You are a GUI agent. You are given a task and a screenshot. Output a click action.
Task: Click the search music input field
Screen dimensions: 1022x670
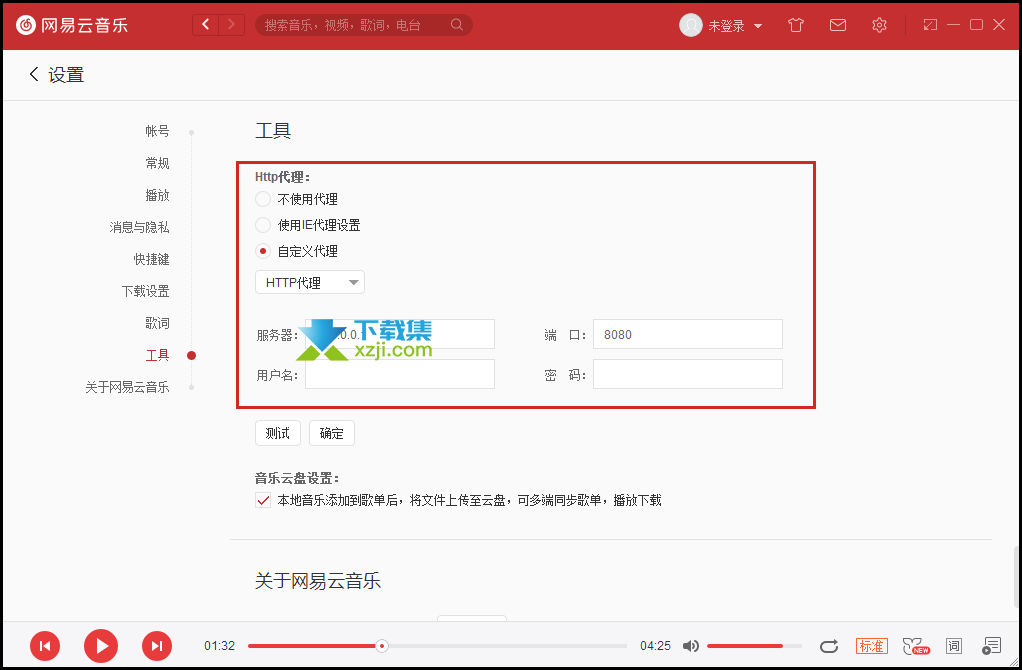pyautogui.click(x=355, y=25)
